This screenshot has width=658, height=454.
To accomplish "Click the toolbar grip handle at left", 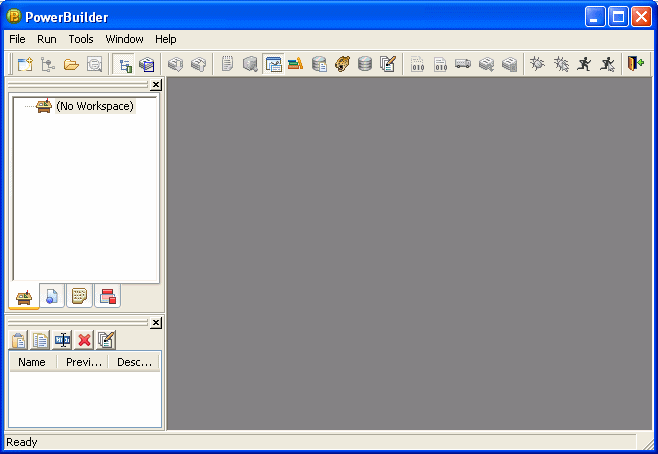I will pyautogui.click(x=10, y=64).
